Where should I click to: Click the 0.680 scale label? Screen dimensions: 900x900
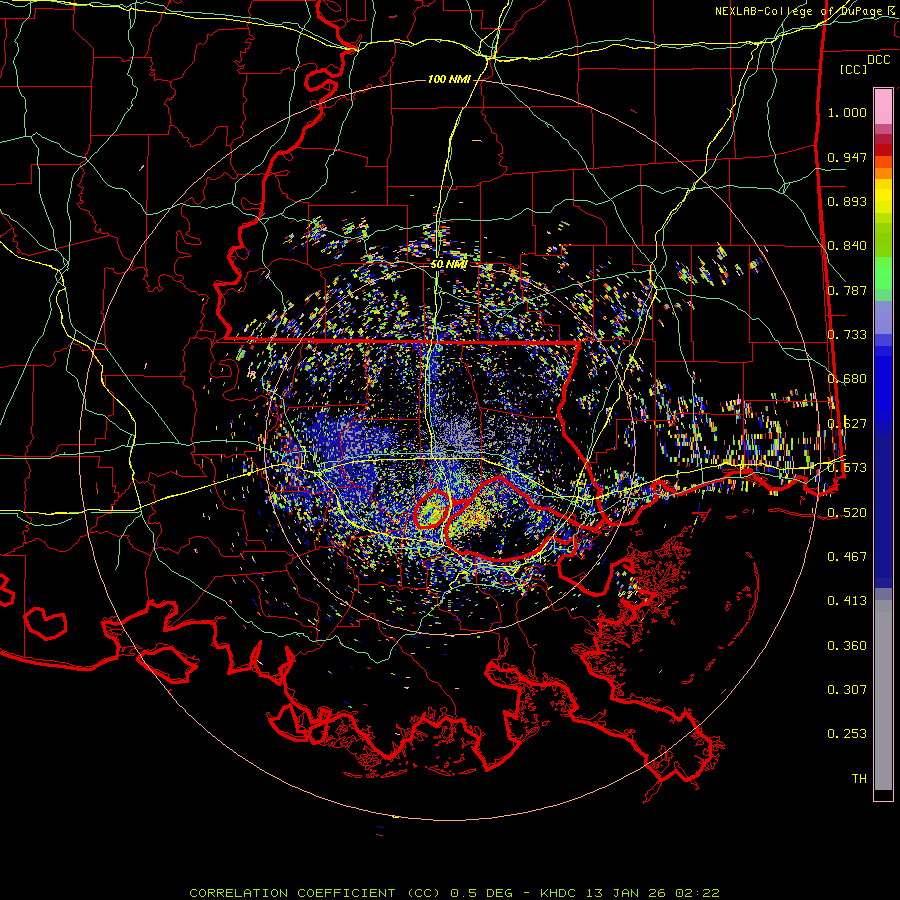(x=847, y=379)
